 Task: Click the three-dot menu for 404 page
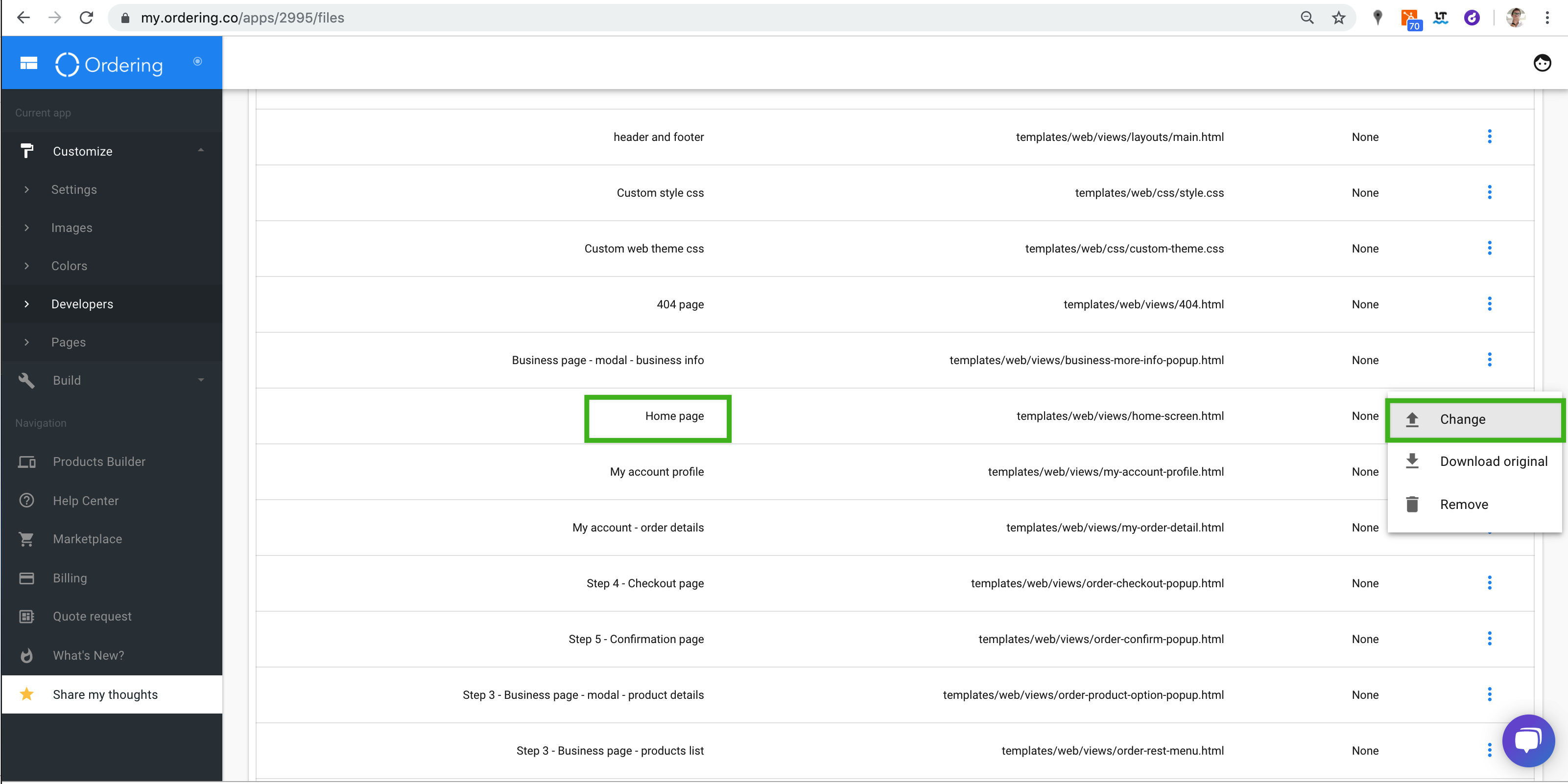pos(1489,304)
